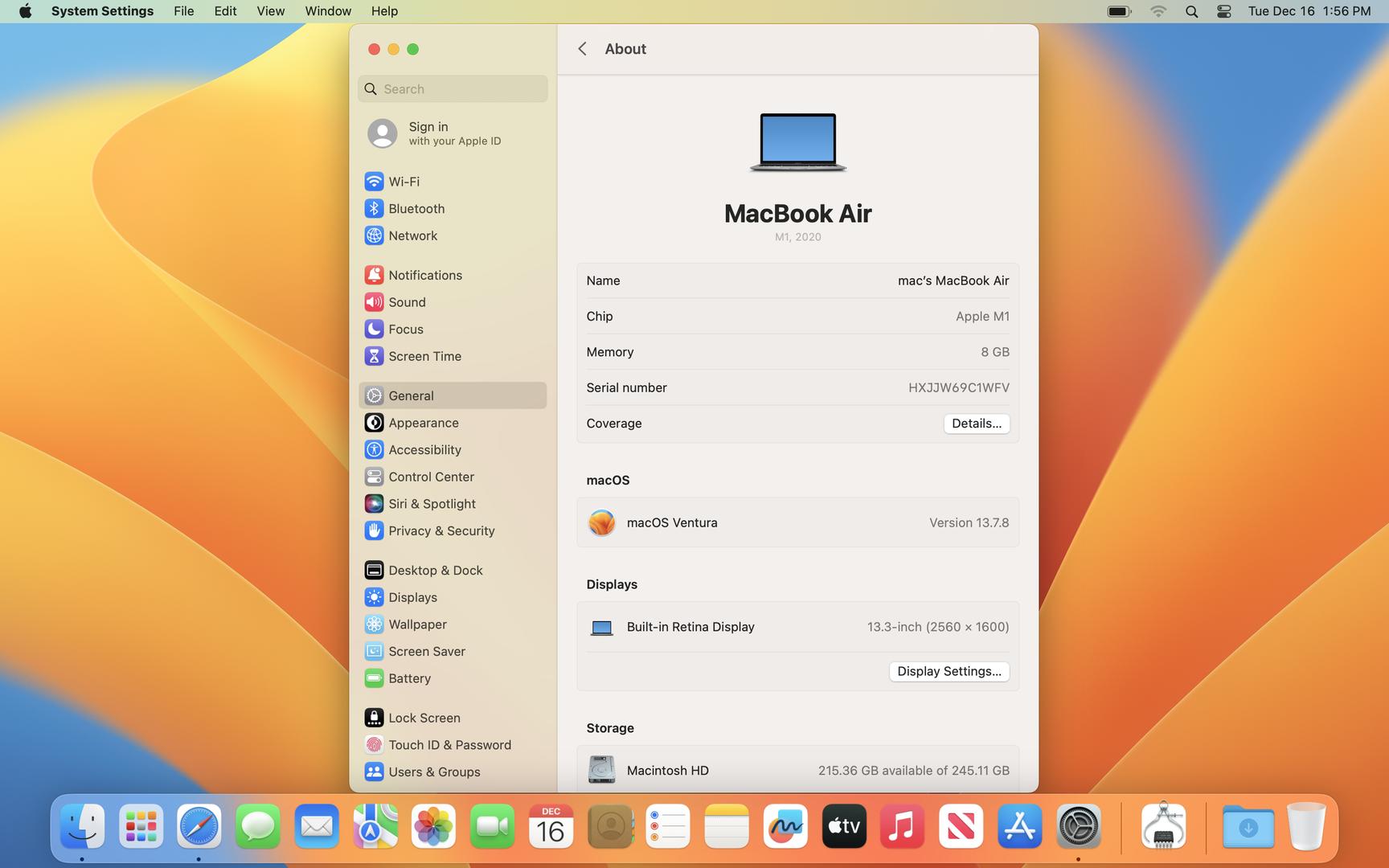Select Siri & Spotlight settings
The width and height of the screenshot is (1389, 868).
431,504
